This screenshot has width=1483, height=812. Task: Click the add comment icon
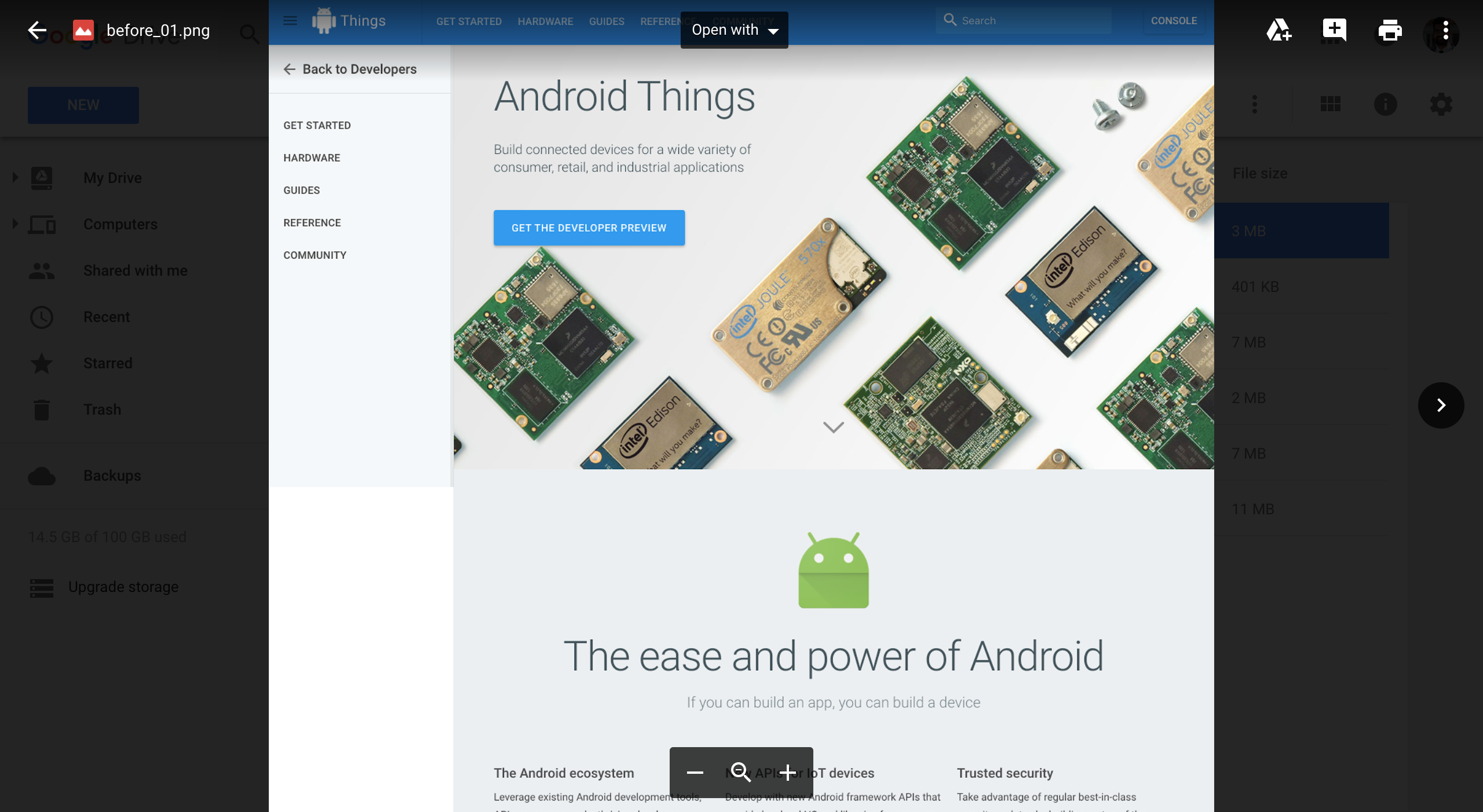point(1334,30)
